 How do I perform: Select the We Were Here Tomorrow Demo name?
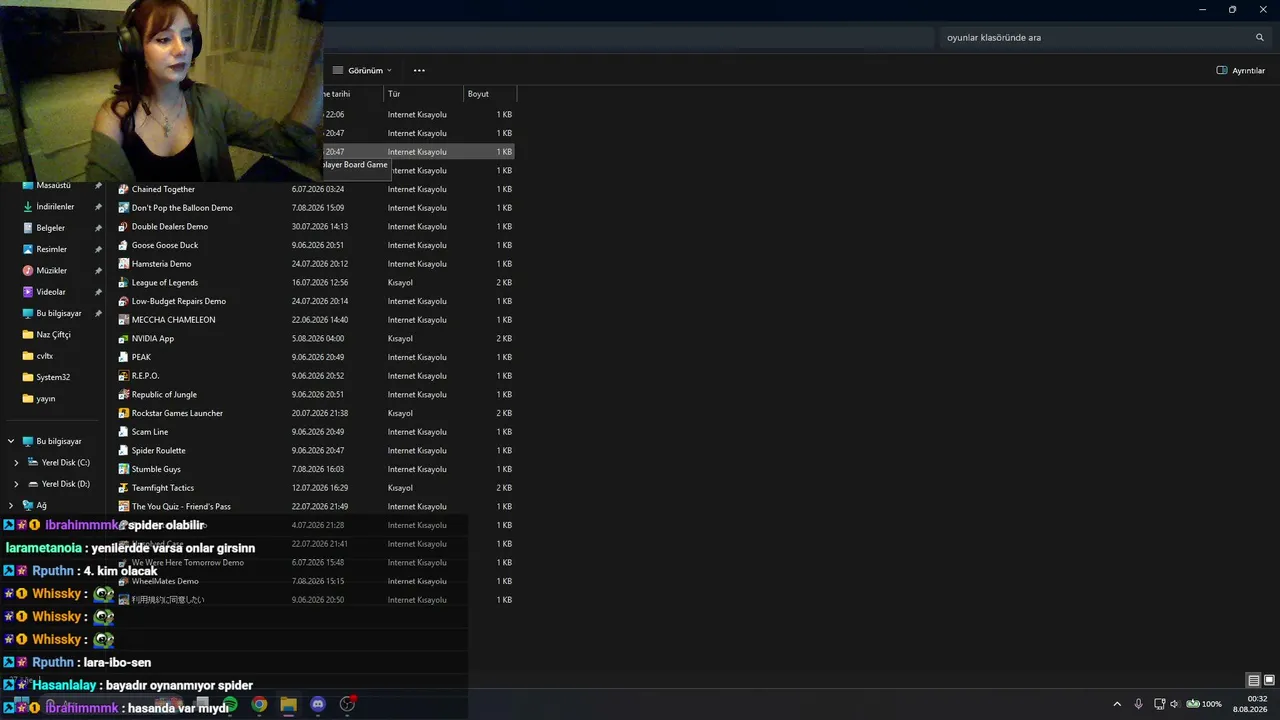[188, 563]
